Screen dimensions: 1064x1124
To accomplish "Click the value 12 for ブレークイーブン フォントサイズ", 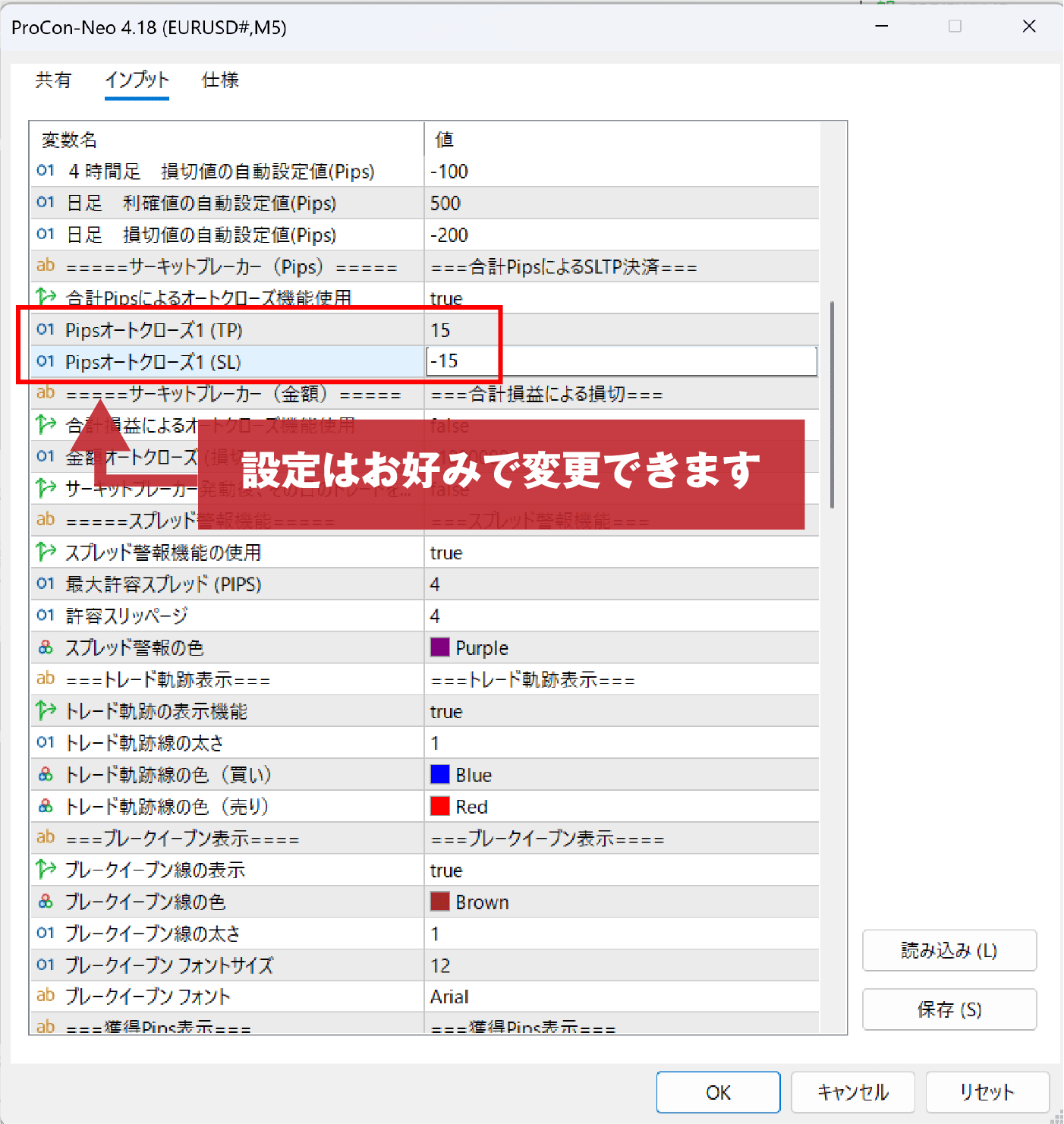I will coord(440,965).
